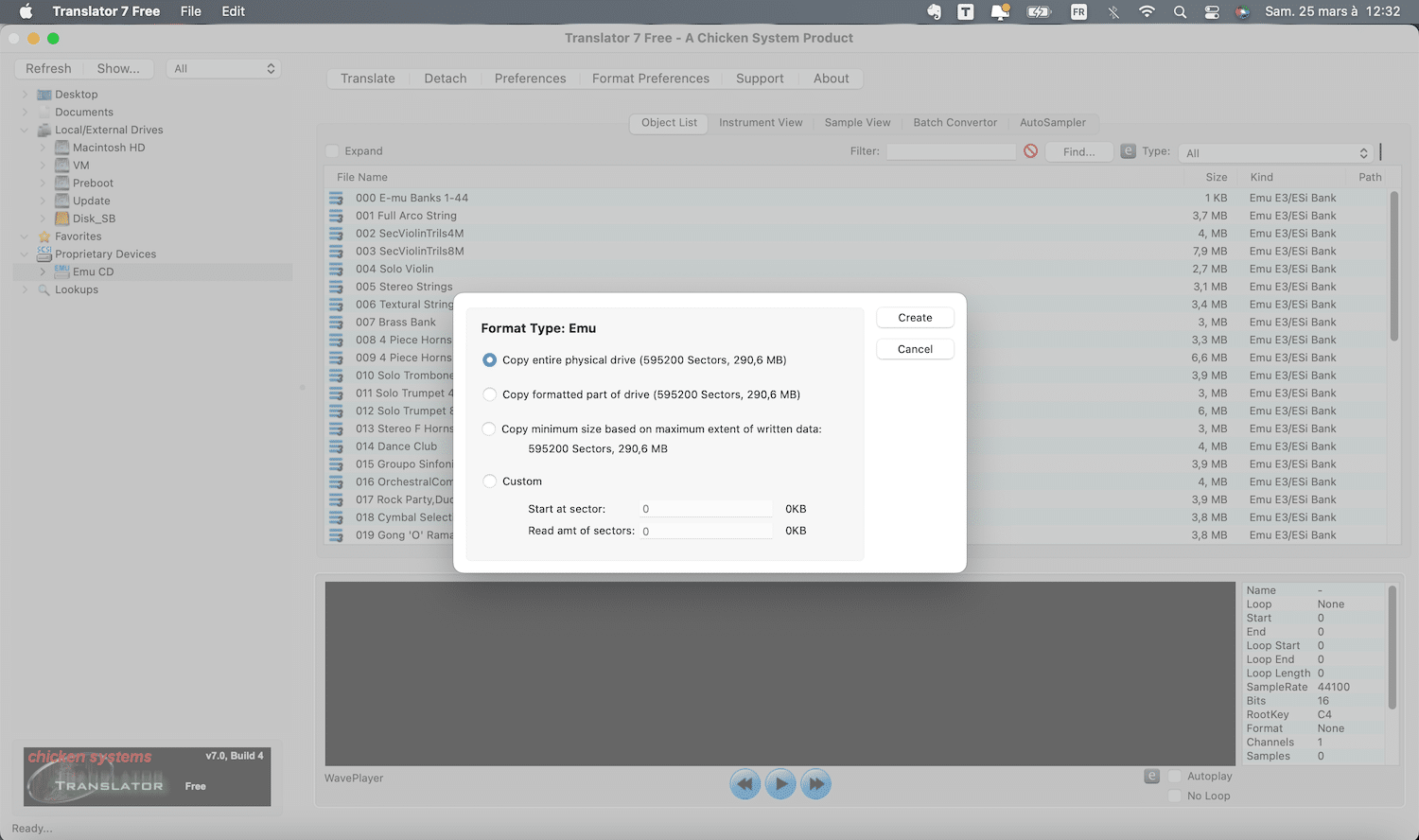This screenshot has height=840, width=1419.
Task: Select Copy entire physical drive option
Action: [x=489, y=360]
